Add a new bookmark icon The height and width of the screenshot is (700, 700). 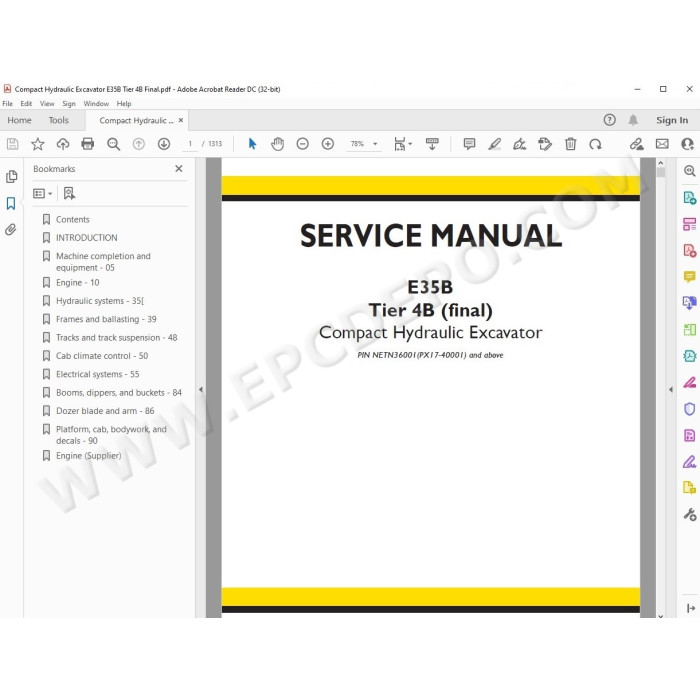[x=69, y=193]
